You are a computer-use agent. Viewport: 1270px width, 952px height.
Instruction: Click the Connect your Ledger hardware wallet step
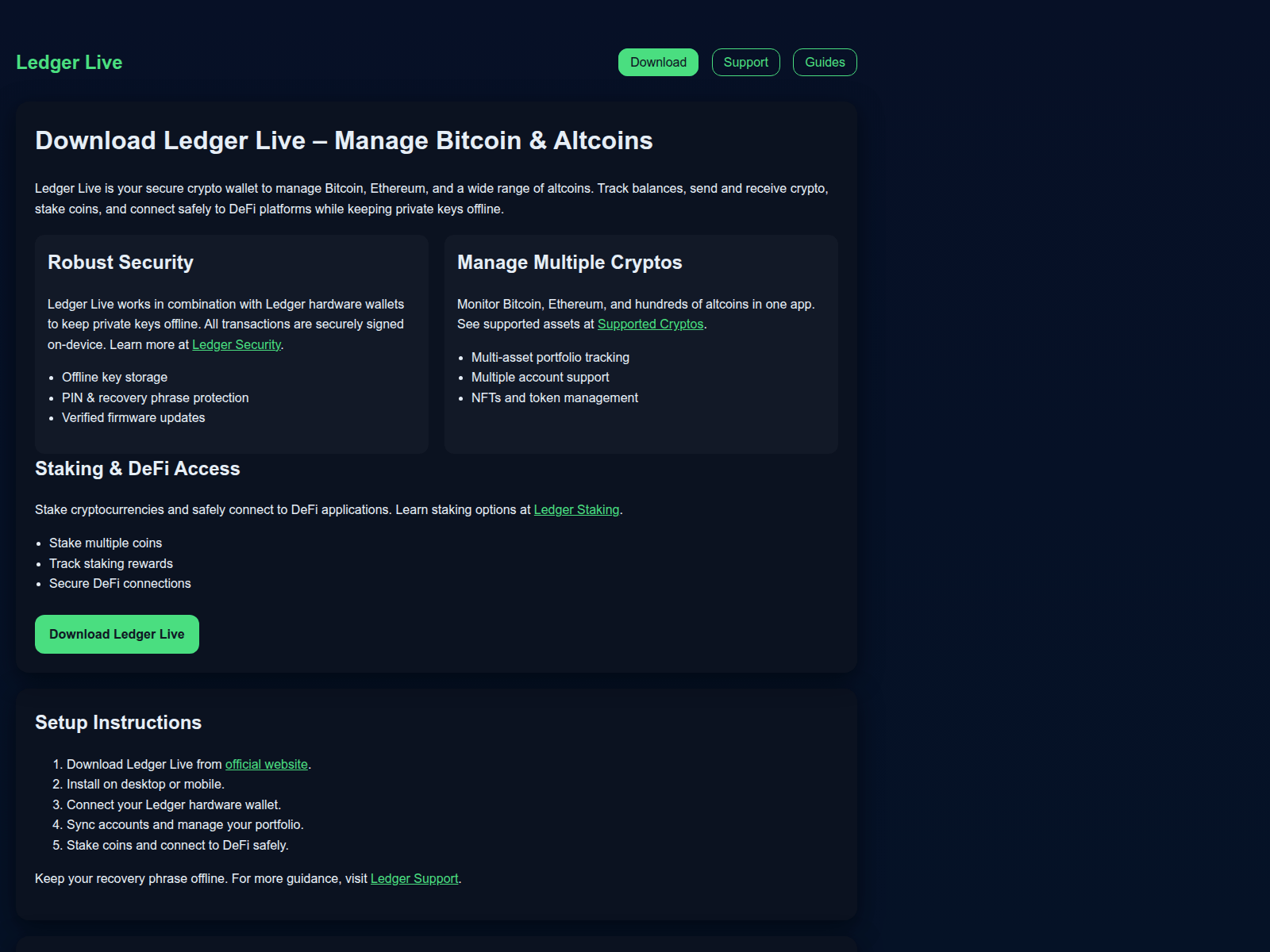tap(173, 805)
